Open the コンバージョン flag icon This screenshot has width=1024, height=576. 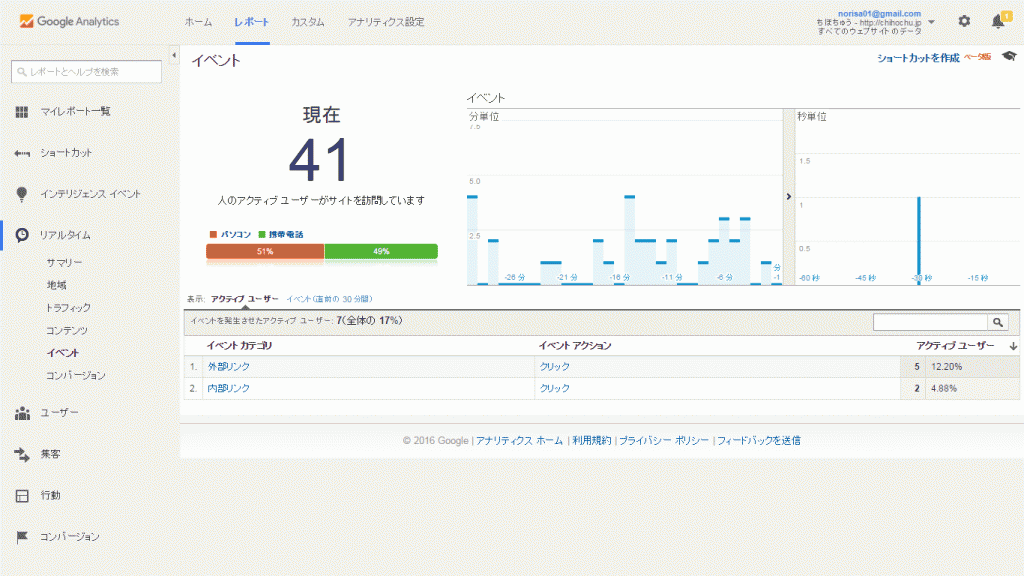pos(20,536)
